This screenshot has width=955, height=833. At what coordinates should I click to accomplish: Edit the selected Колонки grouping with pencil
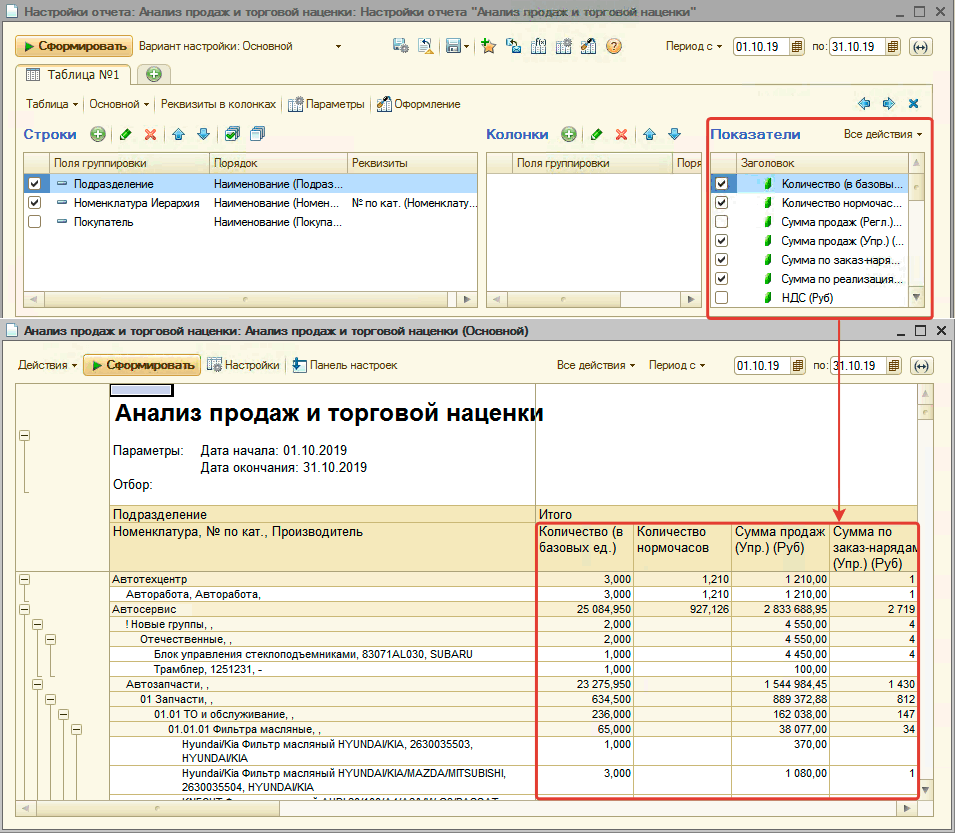pyautogui.click(x=596, y=134)
